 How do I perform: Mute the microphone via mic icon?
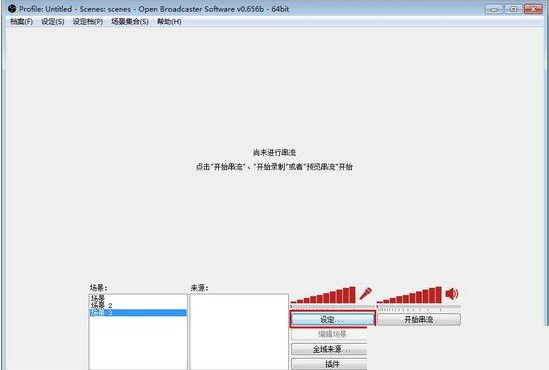pos(366,293)
